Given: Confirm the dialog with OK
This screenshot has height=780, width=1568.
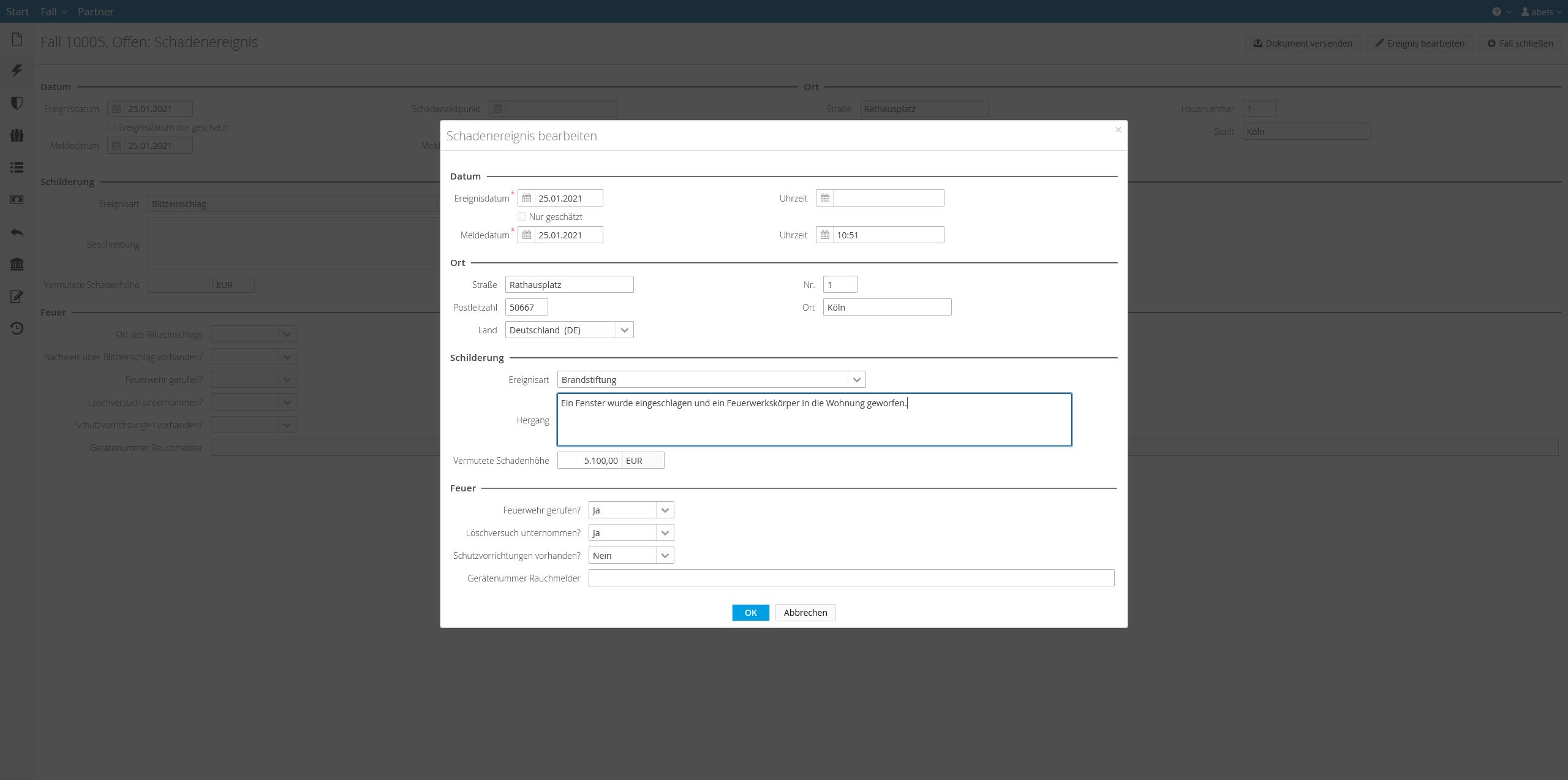Looking at the screenshot, I should point(750,612).
